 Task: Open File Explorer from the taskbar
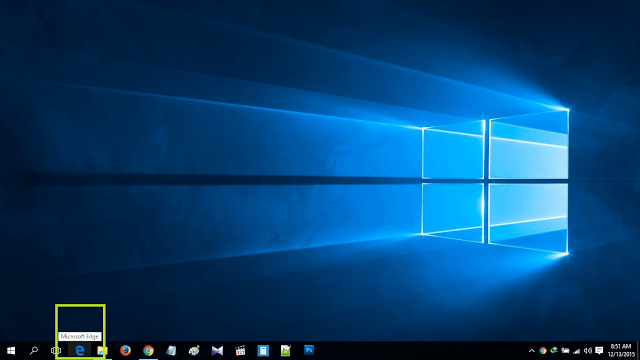(x=102, y=351)
